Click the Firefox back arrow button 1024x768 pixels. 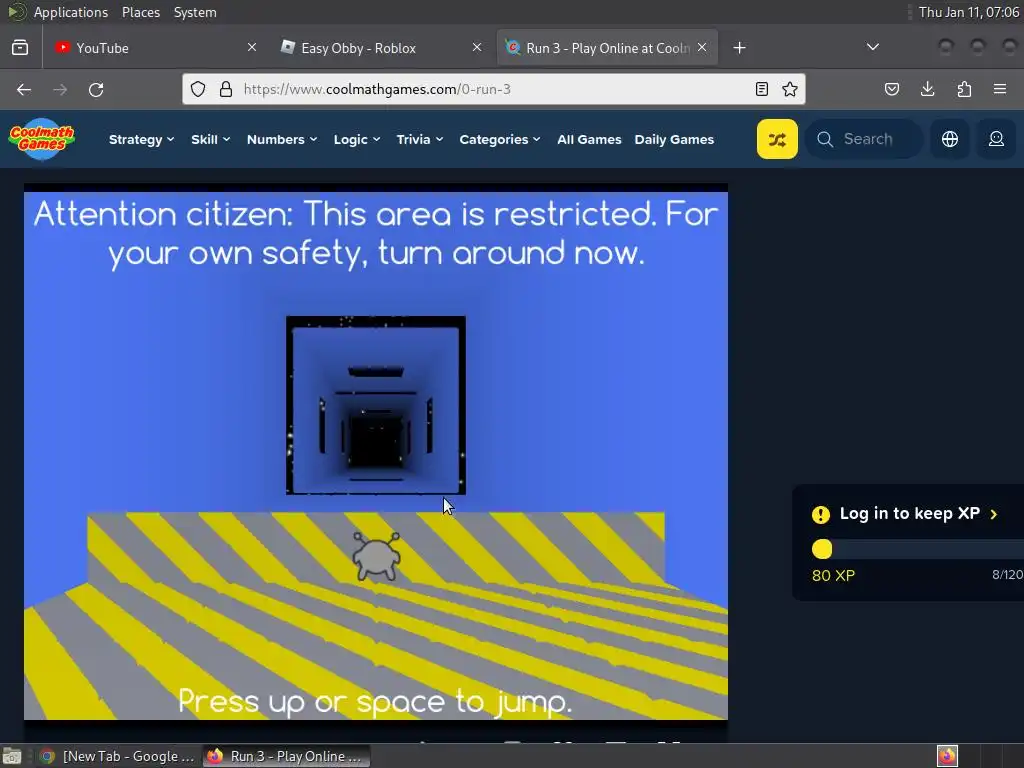coord(24,89)
